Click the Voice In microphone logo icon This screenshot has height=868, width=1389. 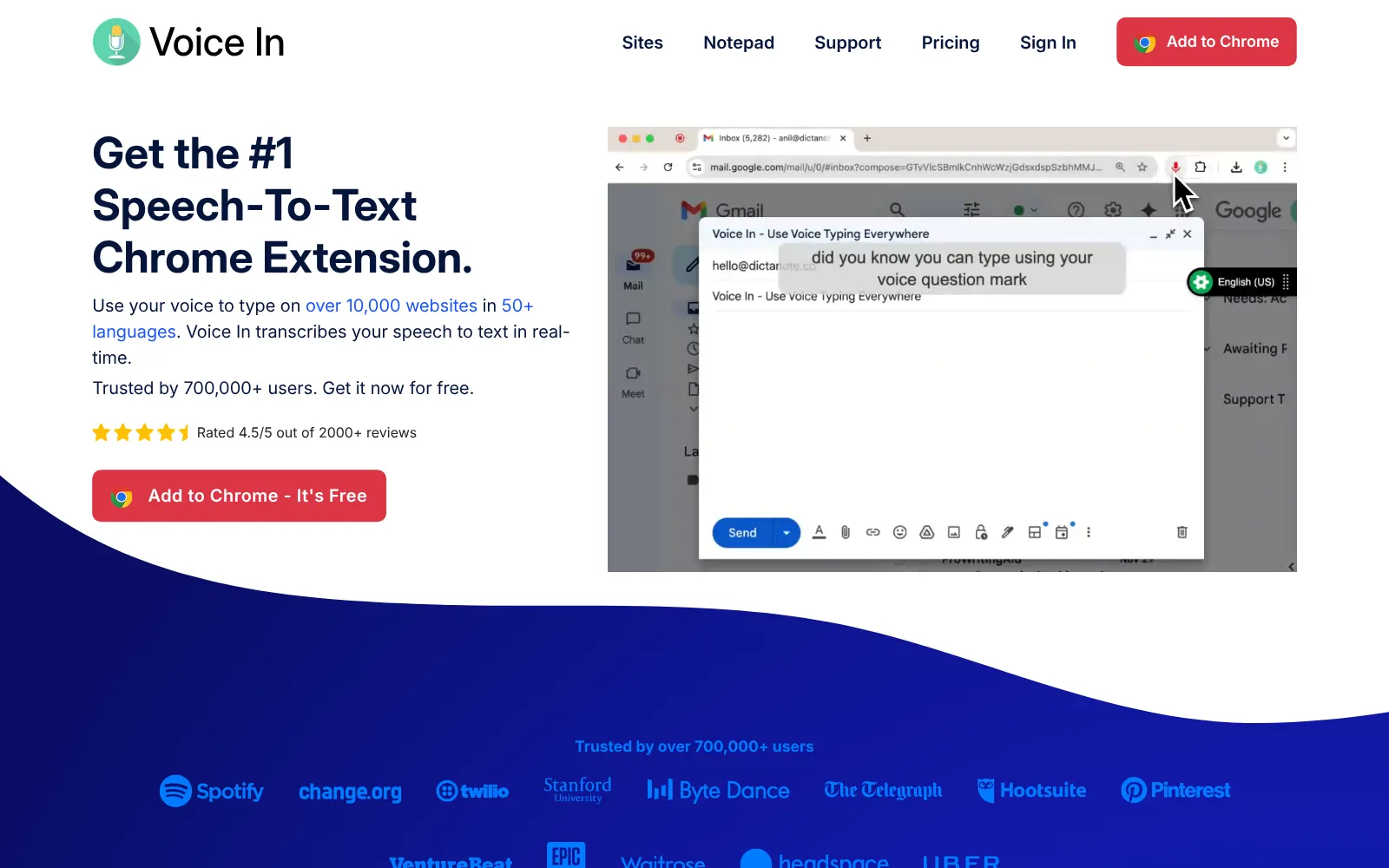116,42
